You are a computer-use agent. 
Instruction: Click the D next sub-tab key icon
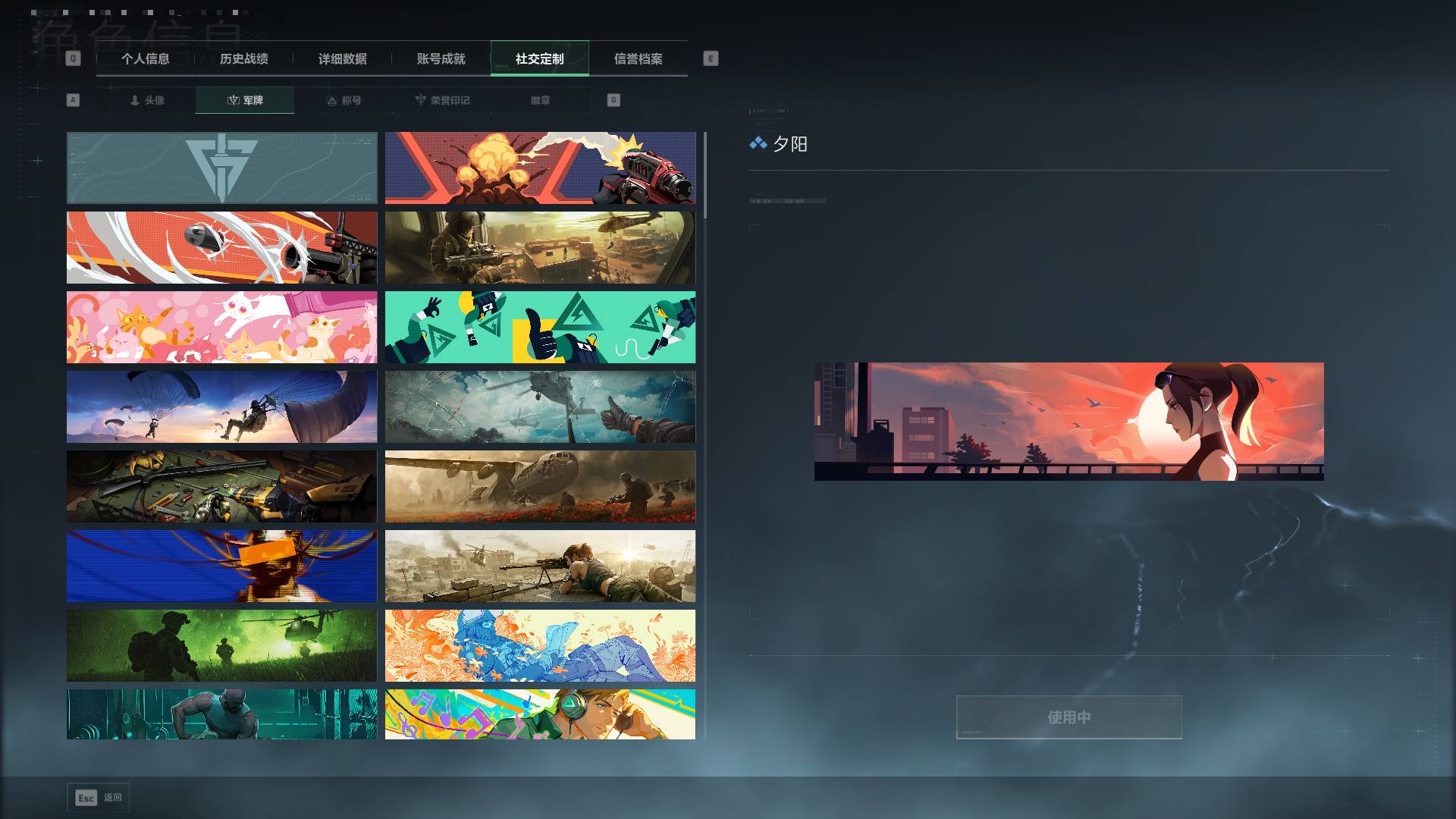(x=613, y=100)
